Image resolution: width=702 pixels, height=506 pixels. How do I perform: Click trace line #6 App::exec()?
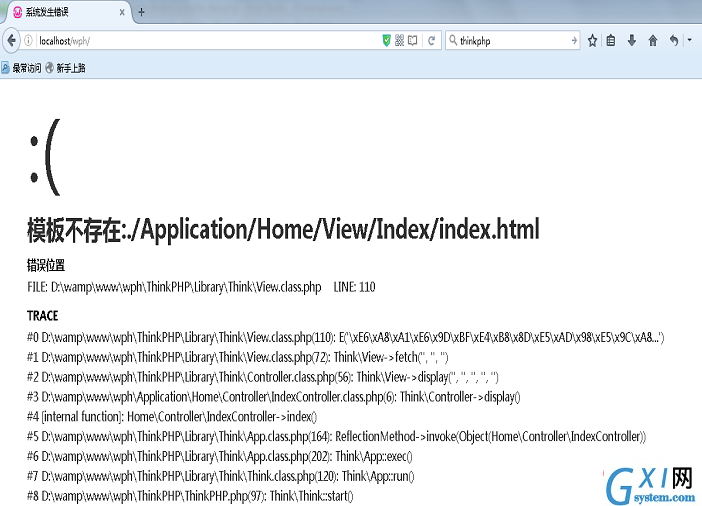coord(220,456)
